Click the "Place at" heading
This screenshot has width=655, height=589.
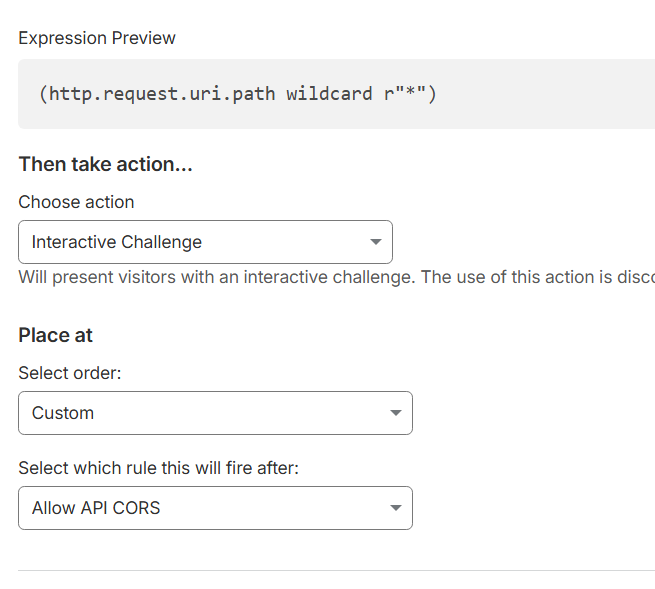(x=55, y=335)
